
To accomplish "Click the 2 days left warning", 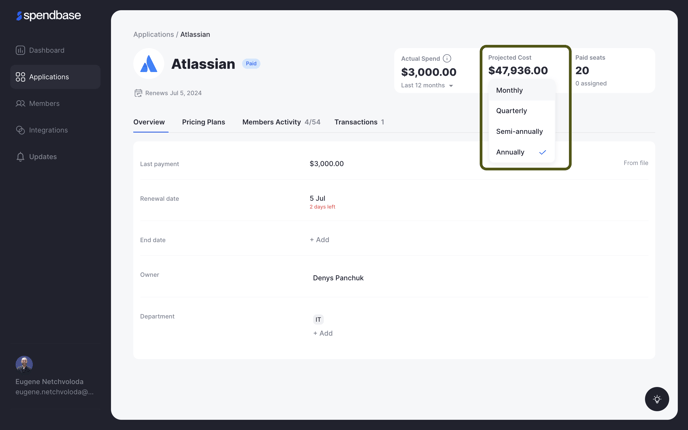I will (x=322, y=207).
